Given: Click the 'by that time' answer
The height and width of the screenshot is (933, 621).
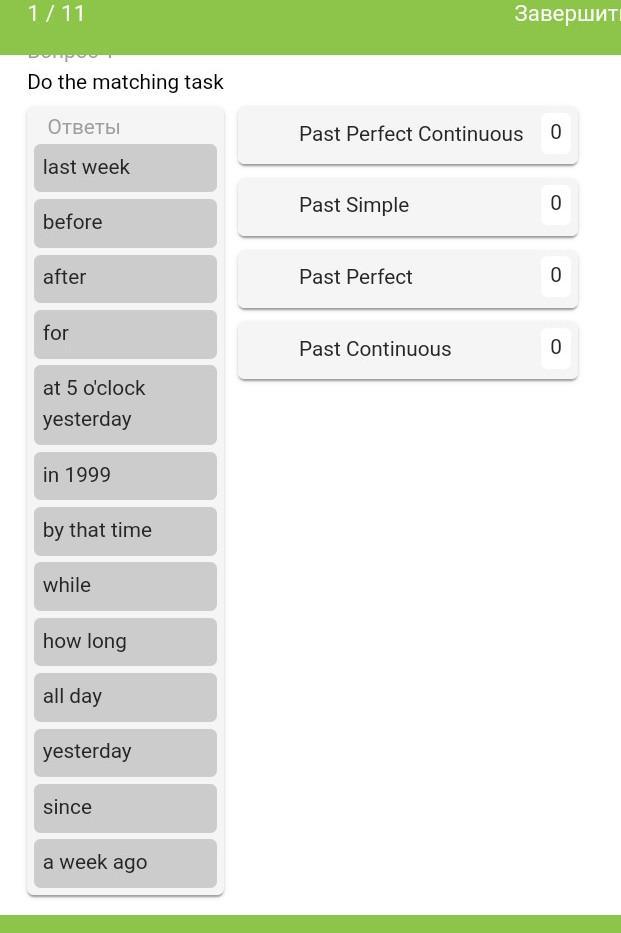Looking at the screenshot, I should (x=125, y=530).
